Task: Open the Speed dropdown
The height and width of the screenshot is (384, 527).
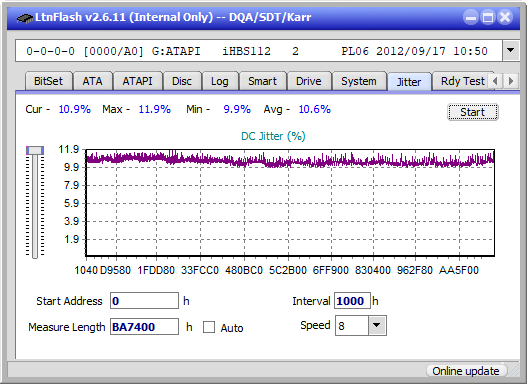Action: point(377,326)
